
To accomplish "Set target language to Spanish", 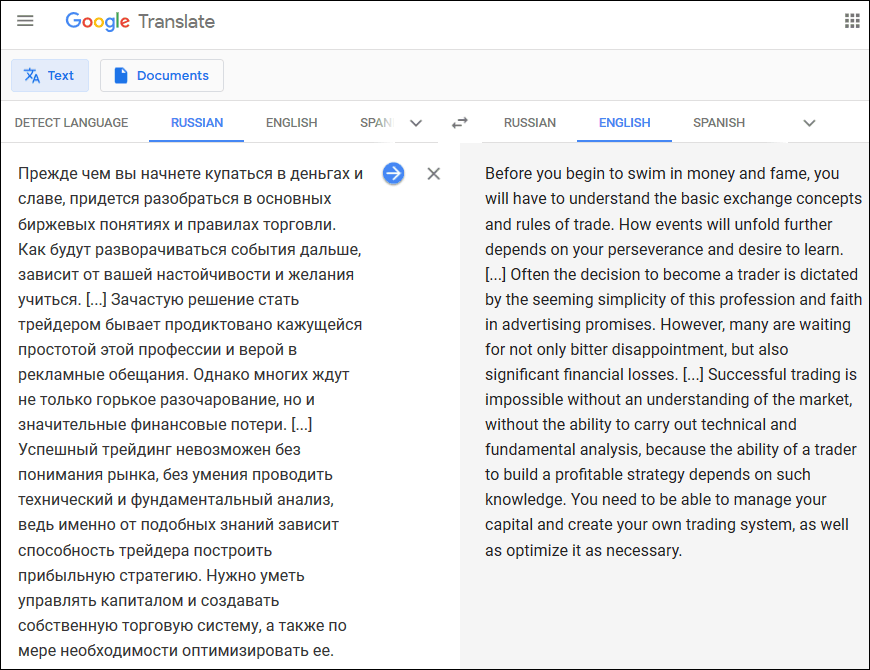I will click(719, 123).
